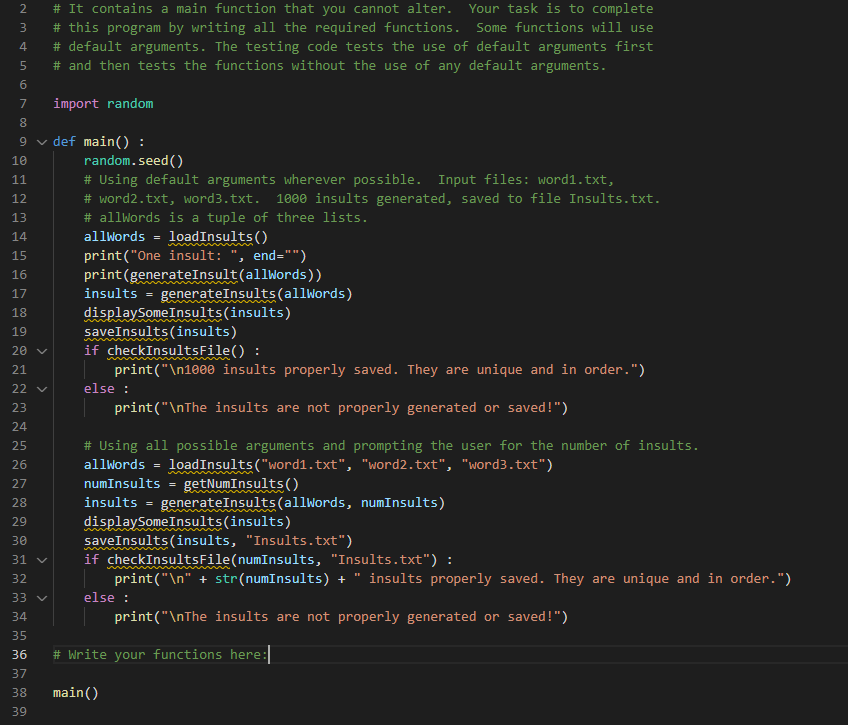848x725 pixels.
Task: Click the main() call at the bottom
Action: click(74, 692)
